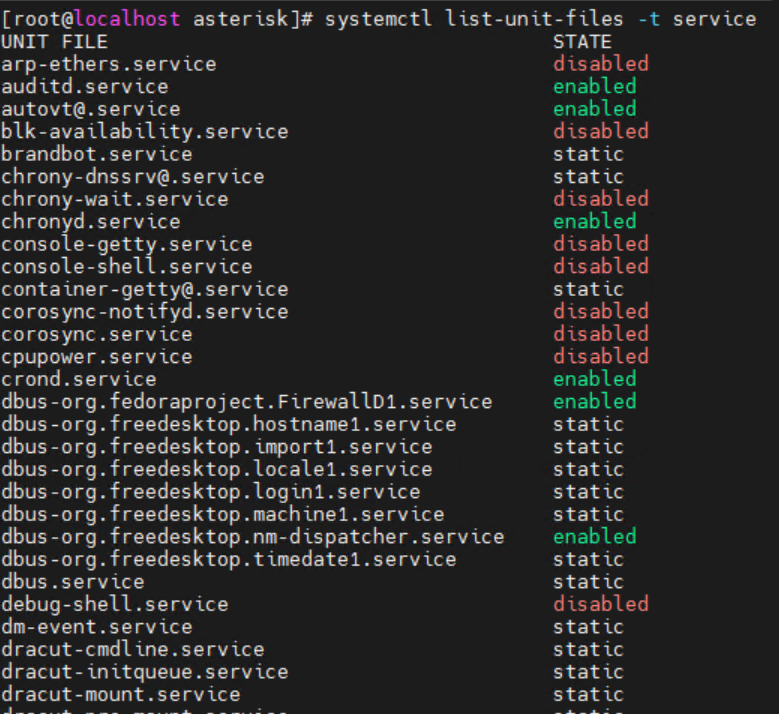Image resolution: width=779 pixels, height=714 pixels.
Task: Select the auditd.service line
Action: point(84,87)
